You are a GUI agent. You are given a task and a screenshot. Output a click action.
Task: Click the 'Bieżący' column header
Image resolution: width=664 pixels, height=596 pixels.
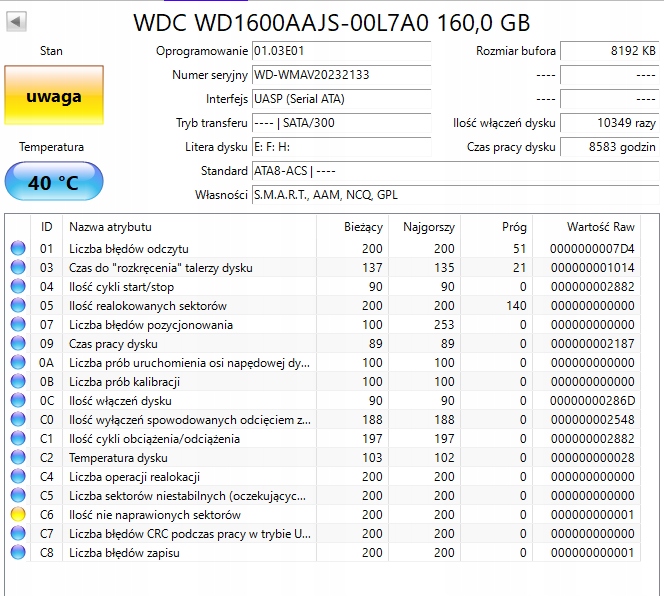[362, 227]
